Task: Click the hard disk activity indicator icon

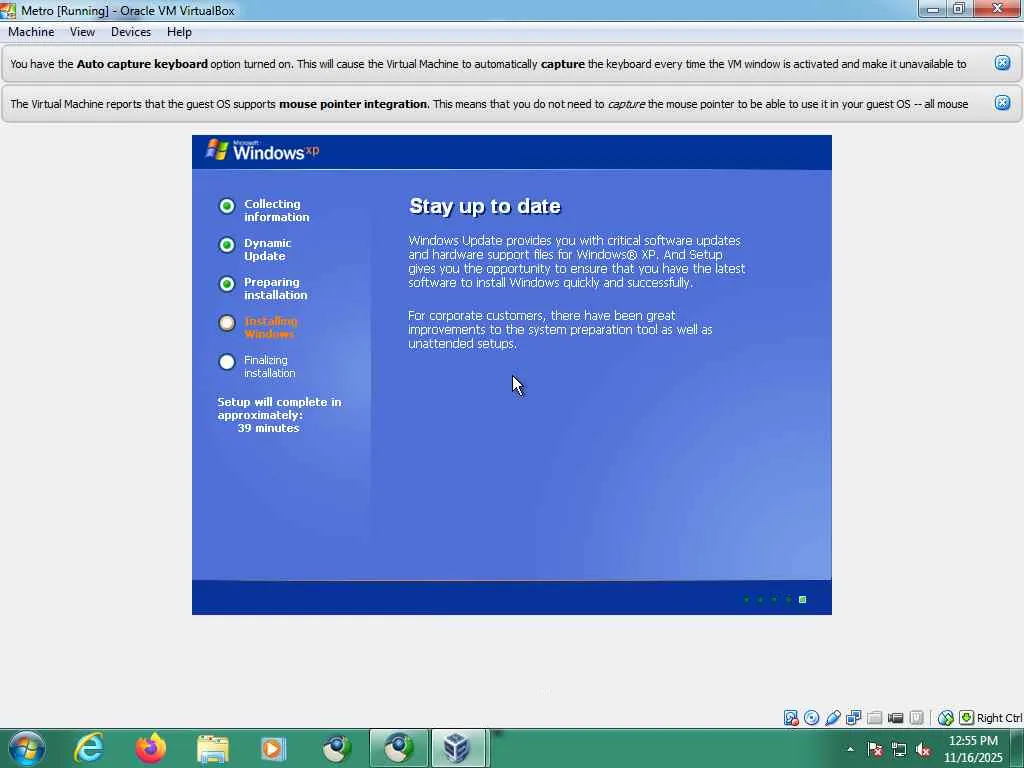Action: (791, 718)
